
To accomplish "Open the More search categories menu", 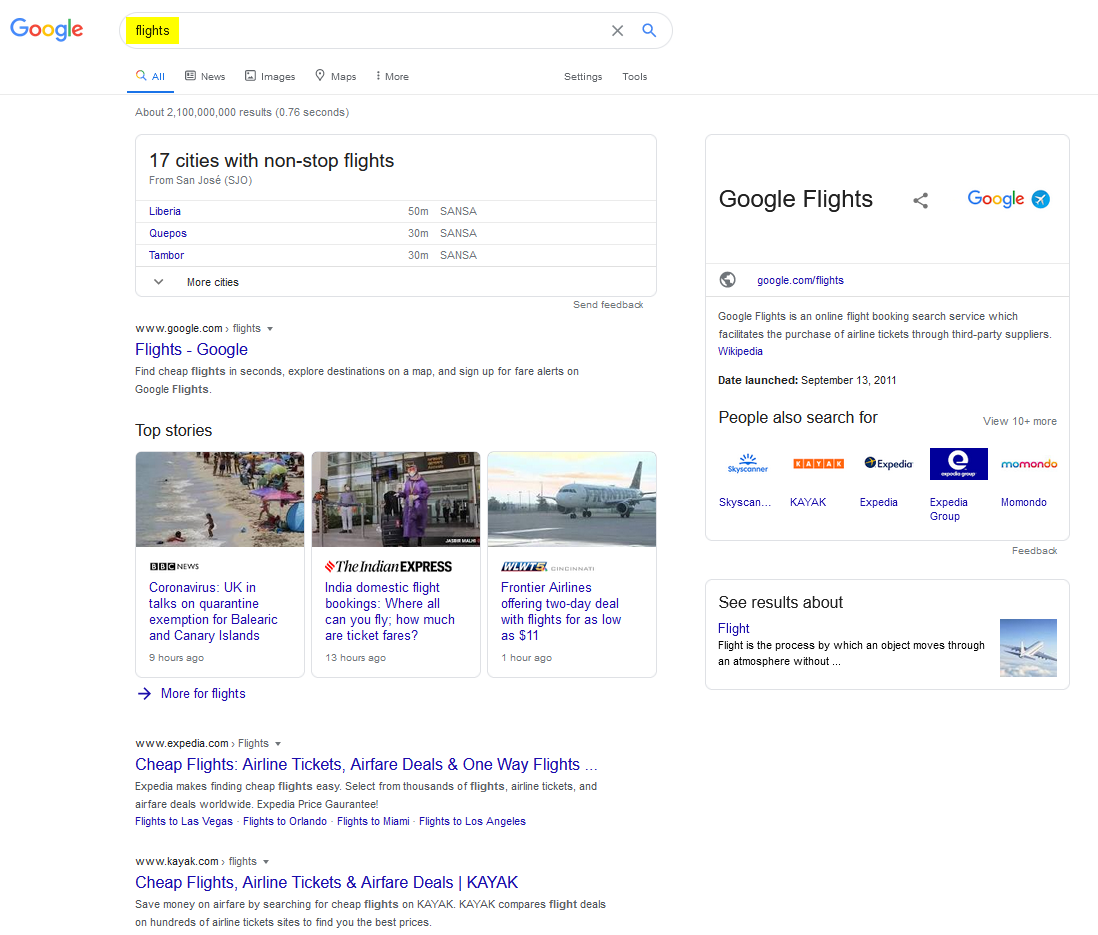I will 392,76.
